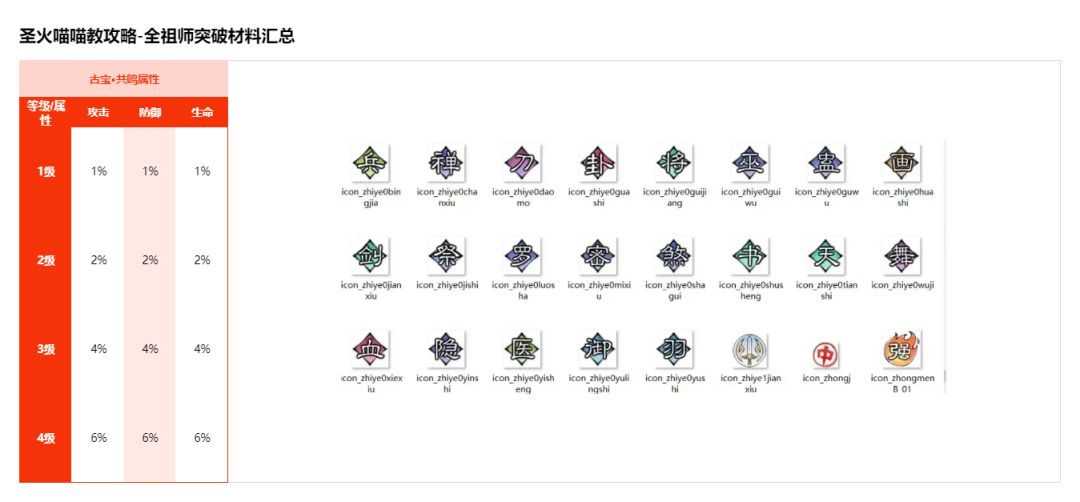Open the icon_zhiye0guashi 卦 icon
1080x502 pixels.
(599, 162)
